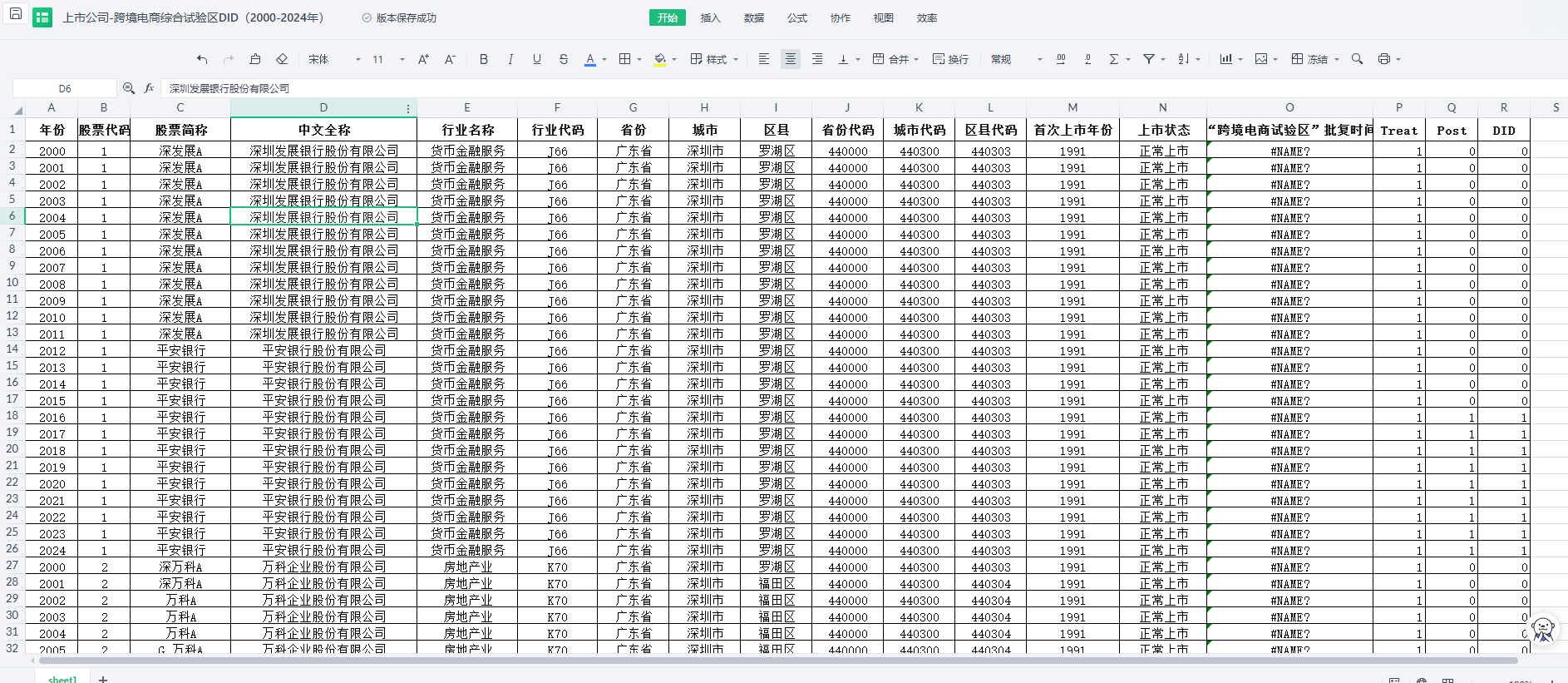Open the 常规 number format dropdown

click(x=1016, y=59)
